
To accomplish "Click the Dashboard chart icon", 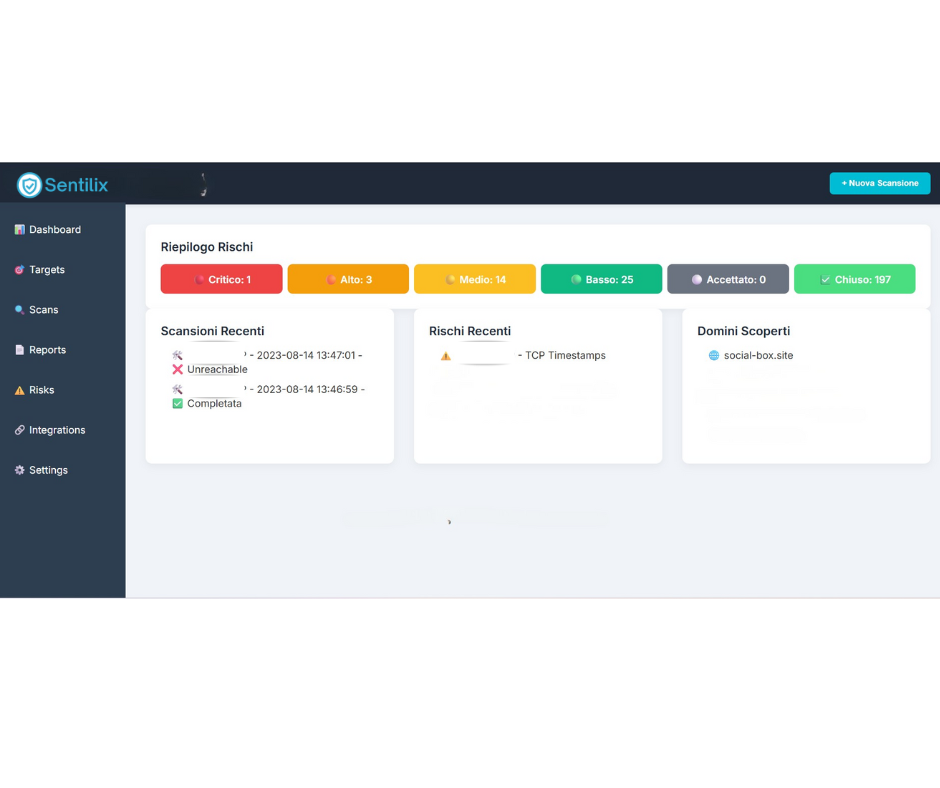I will (x=19, y=230).
